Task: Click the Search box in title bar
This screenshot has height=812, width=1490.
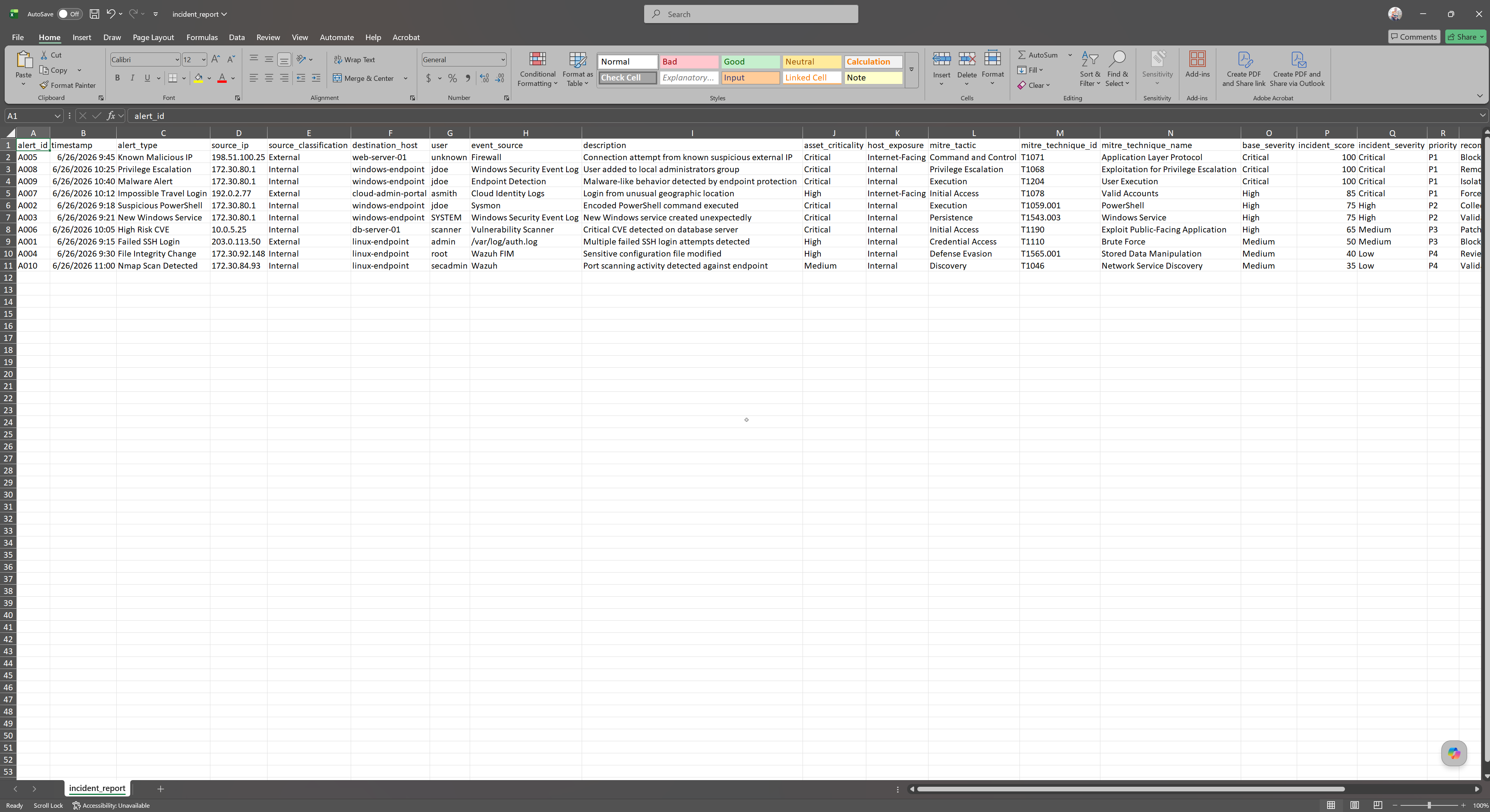Action: click(751, 14)
